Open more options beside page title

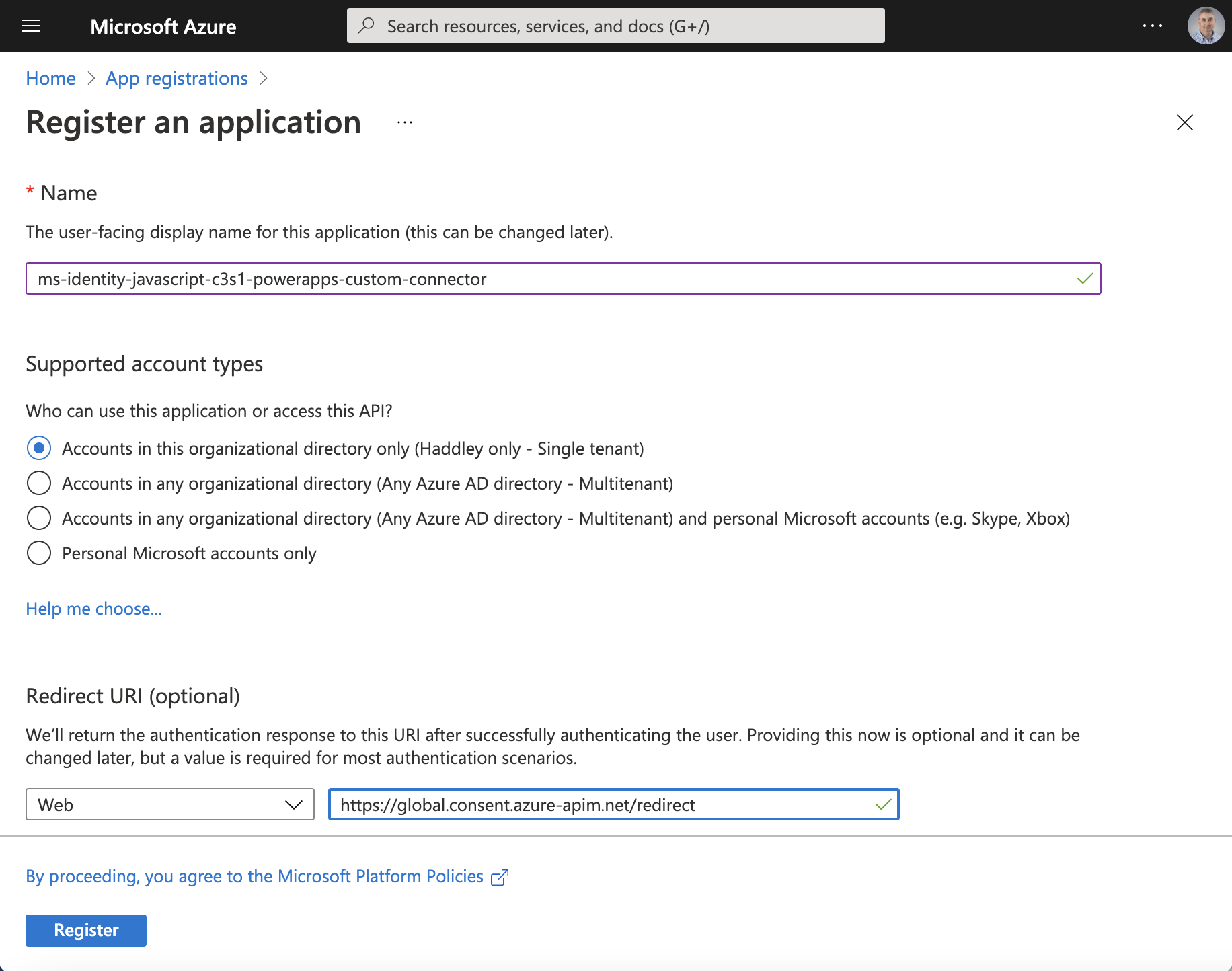[405, 122]
